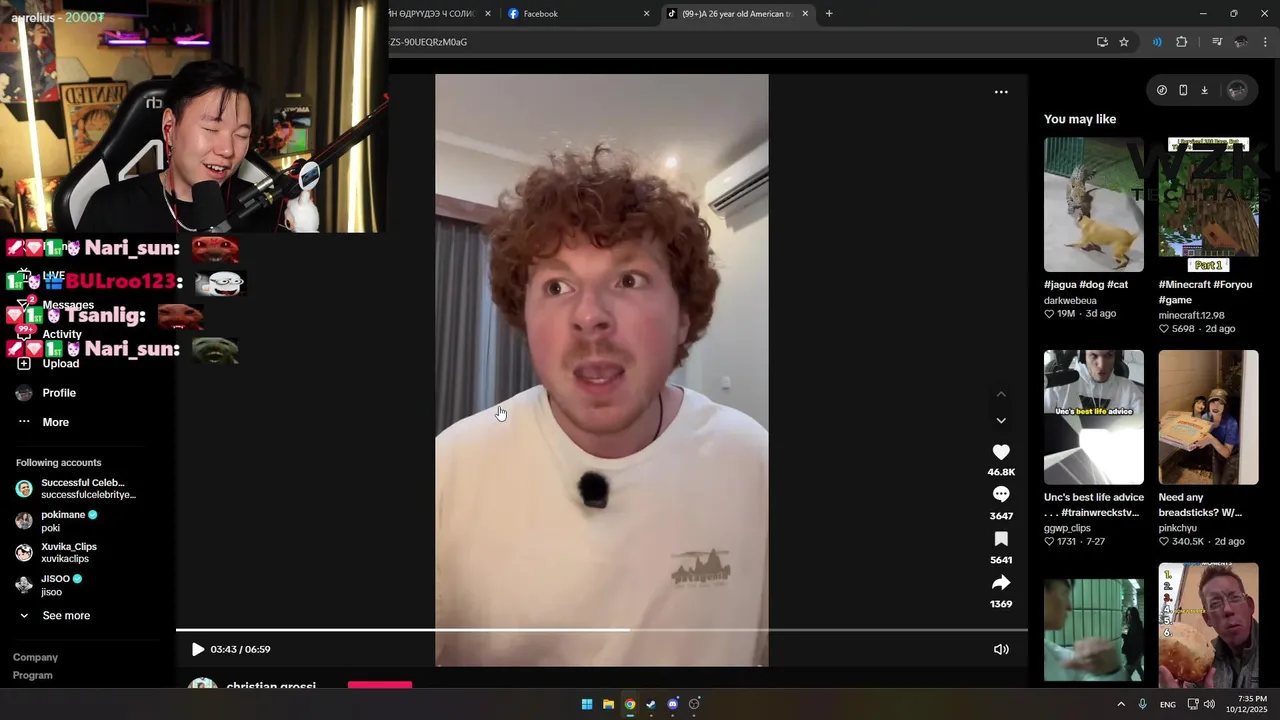Open the Successful Celeb... followed account
Screen dimensions: 1280x720
[80, 489]
